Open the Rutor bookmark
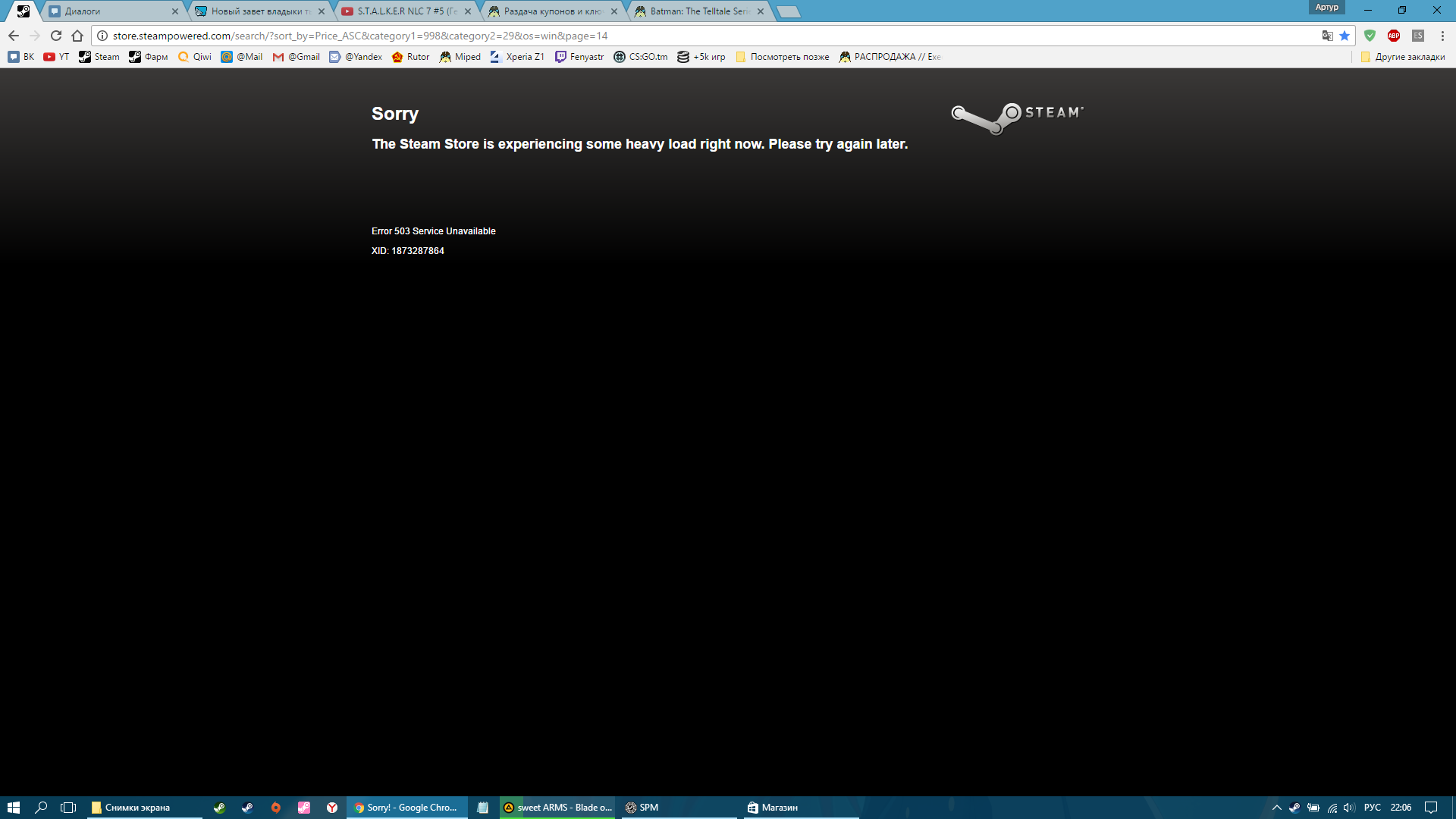The image size is (1456, 819). (x=411, y=57)
